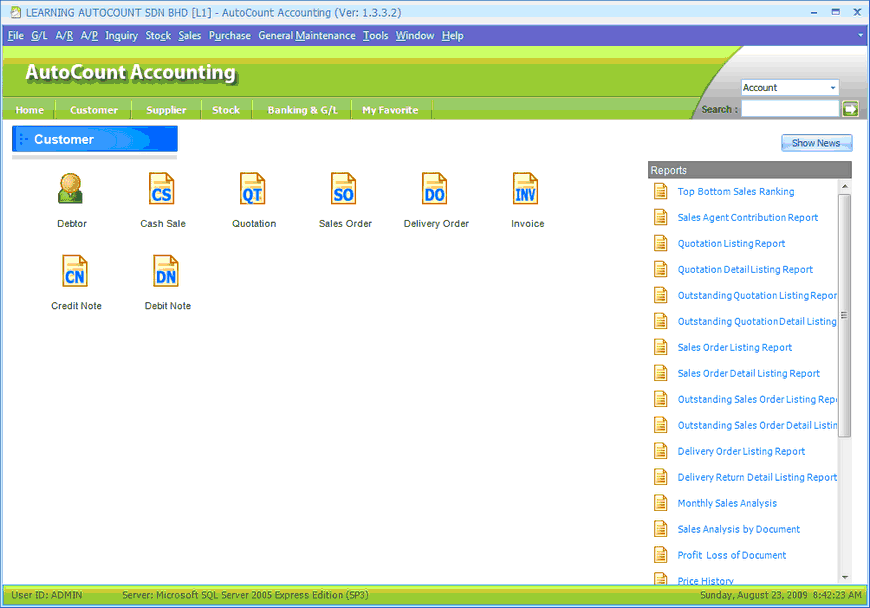Click the report icon beside Delivery Return Detail Listing Report

point(660,477)
